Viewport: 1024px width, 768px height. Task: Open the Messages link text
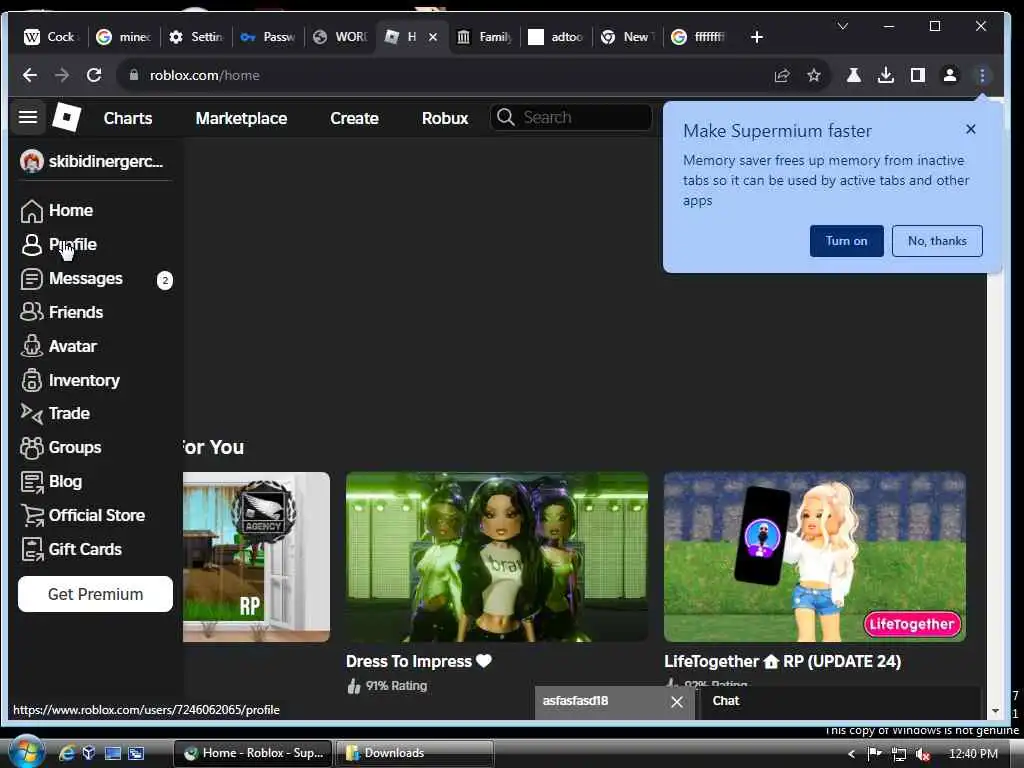86,278
